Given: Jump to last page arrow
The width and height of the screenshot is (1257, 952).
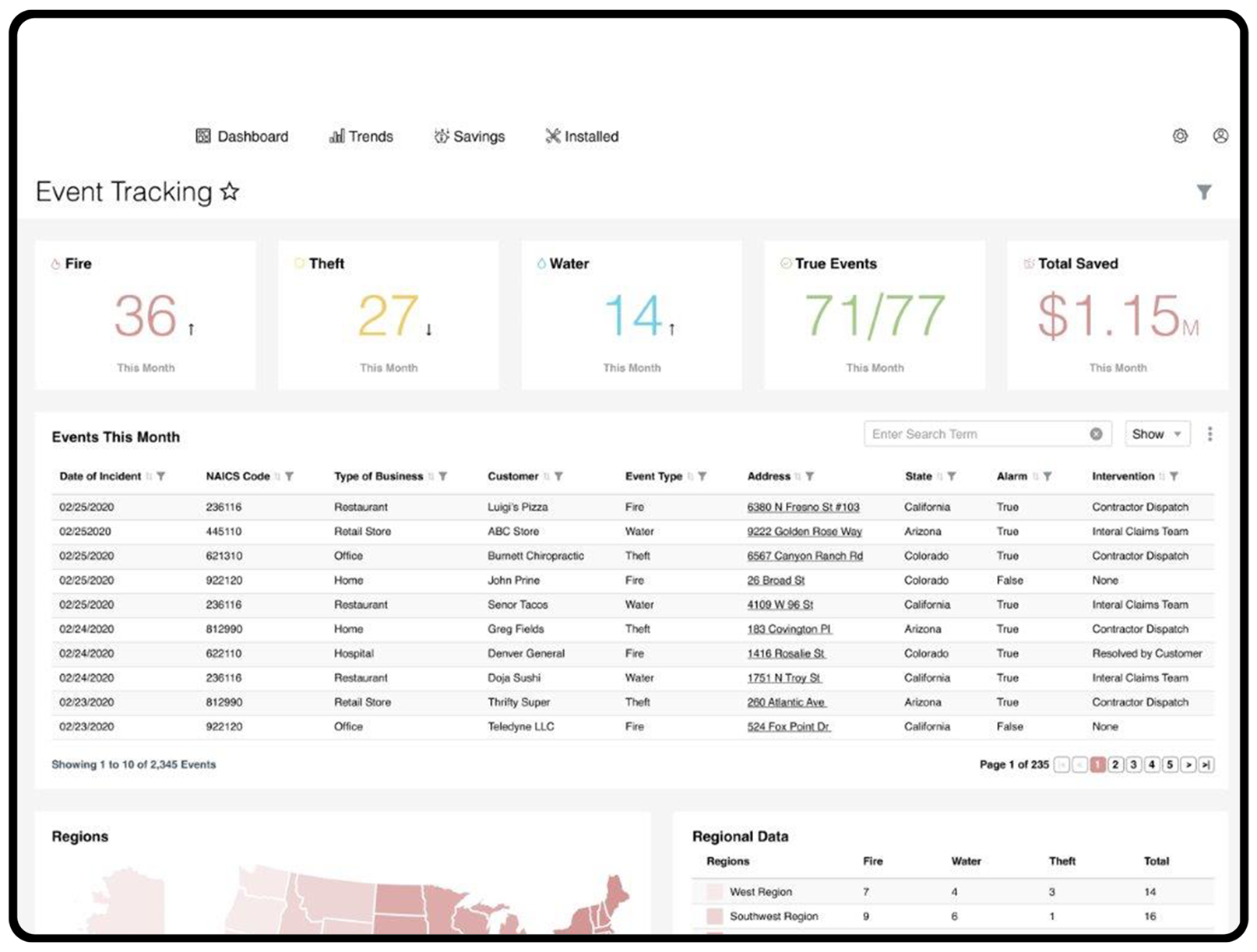Looking at the screenshot, I should coord(1206,765).
